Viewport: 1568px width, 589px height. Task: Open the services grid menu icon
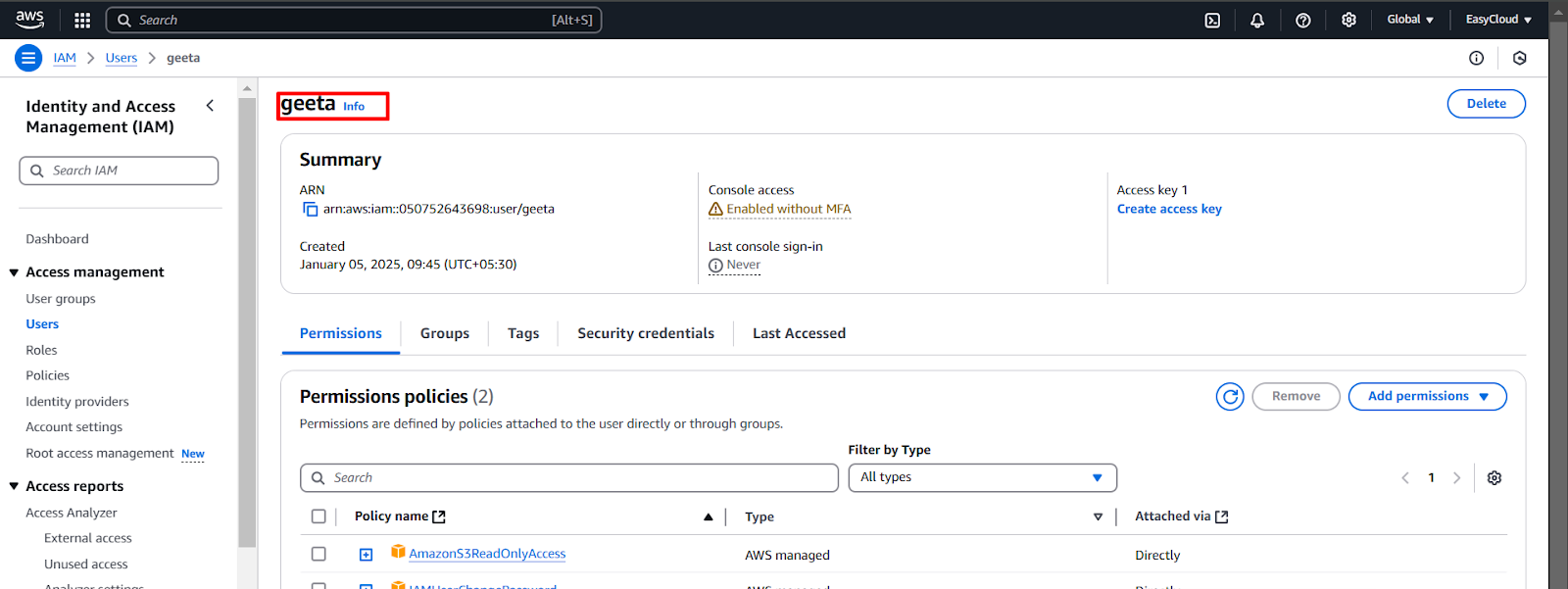[x=82, y=20]
